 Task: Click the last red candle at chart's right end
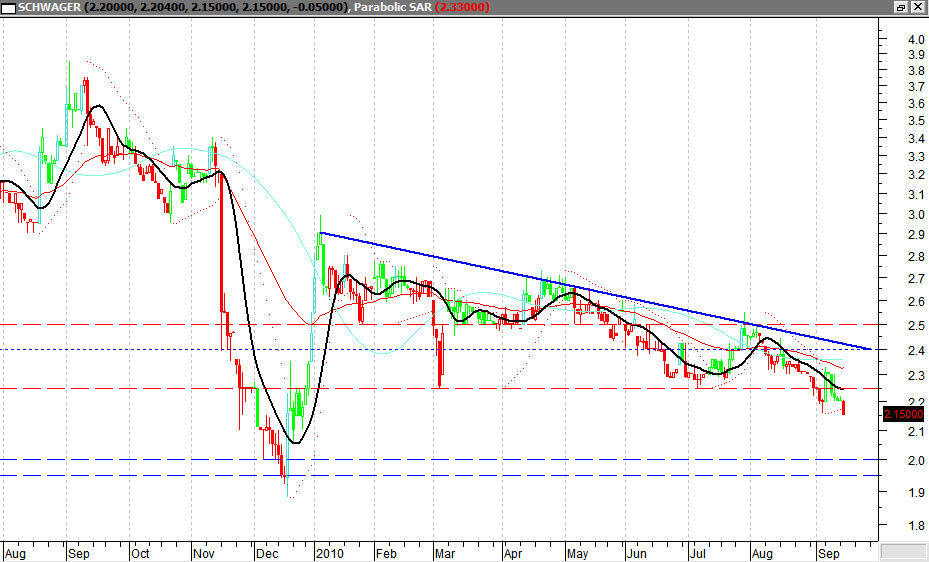[845, 407]
